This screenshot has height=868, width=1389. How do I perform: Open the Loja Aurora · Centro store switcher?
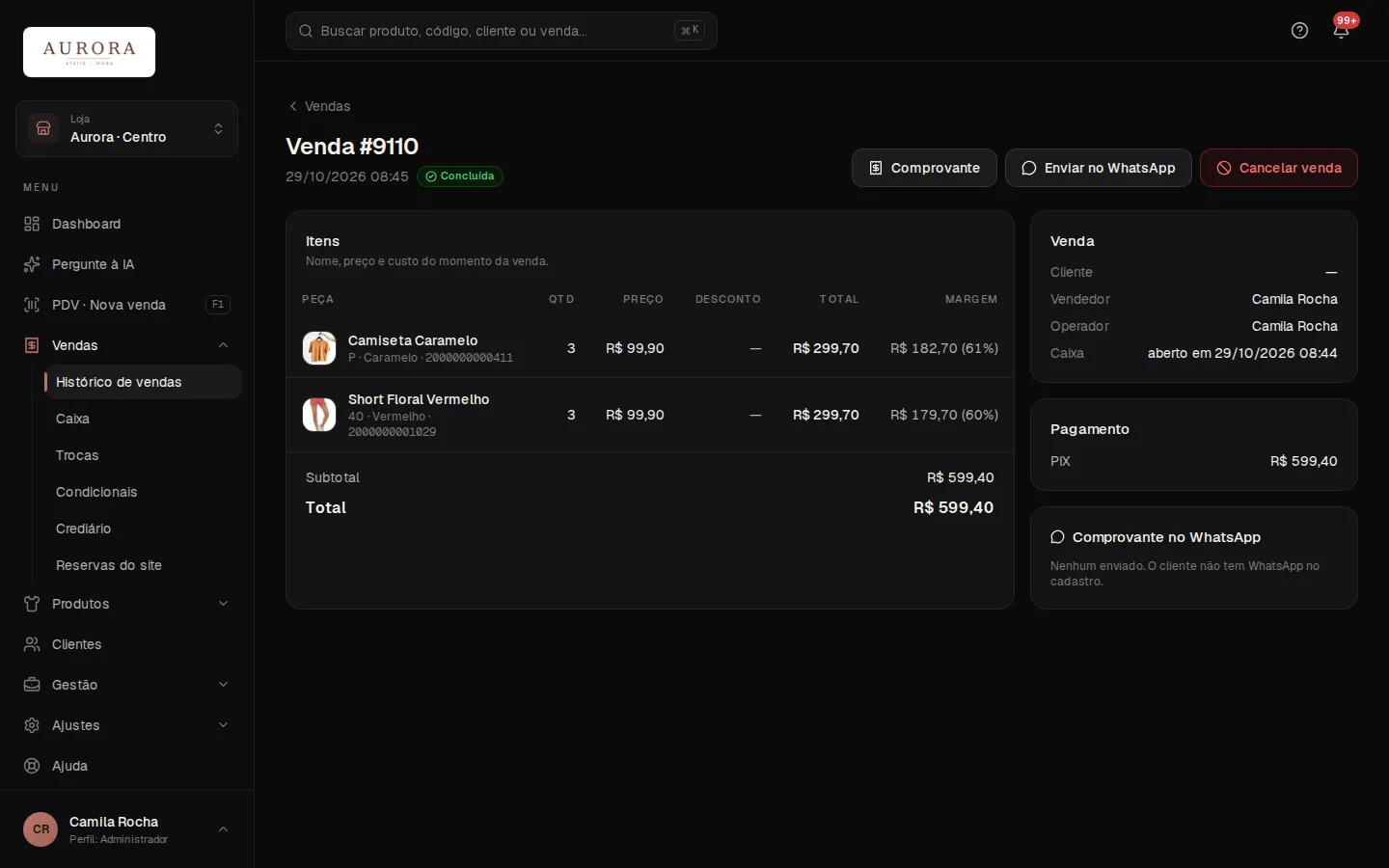pos(126,128)
